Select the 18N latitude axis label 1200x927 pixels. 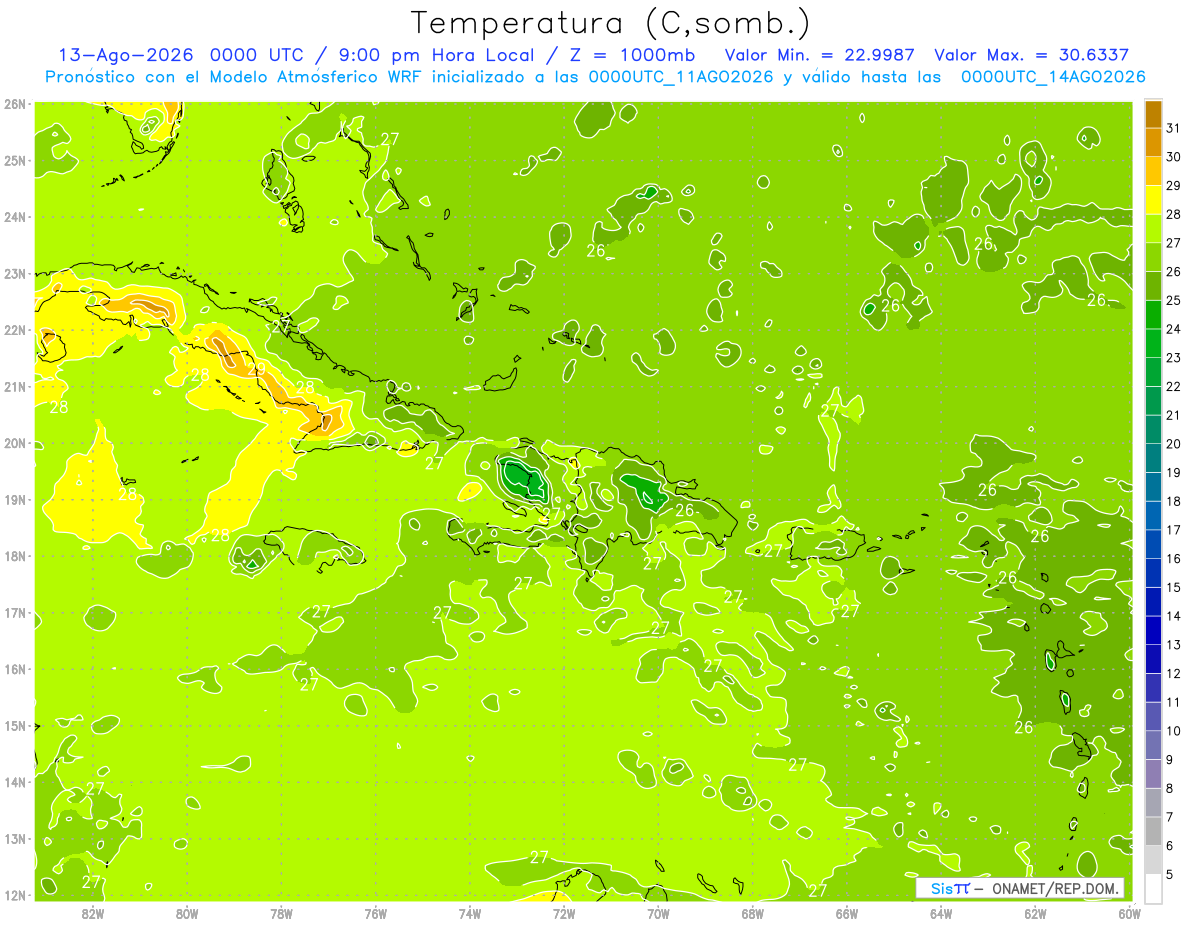coord(15,556)
